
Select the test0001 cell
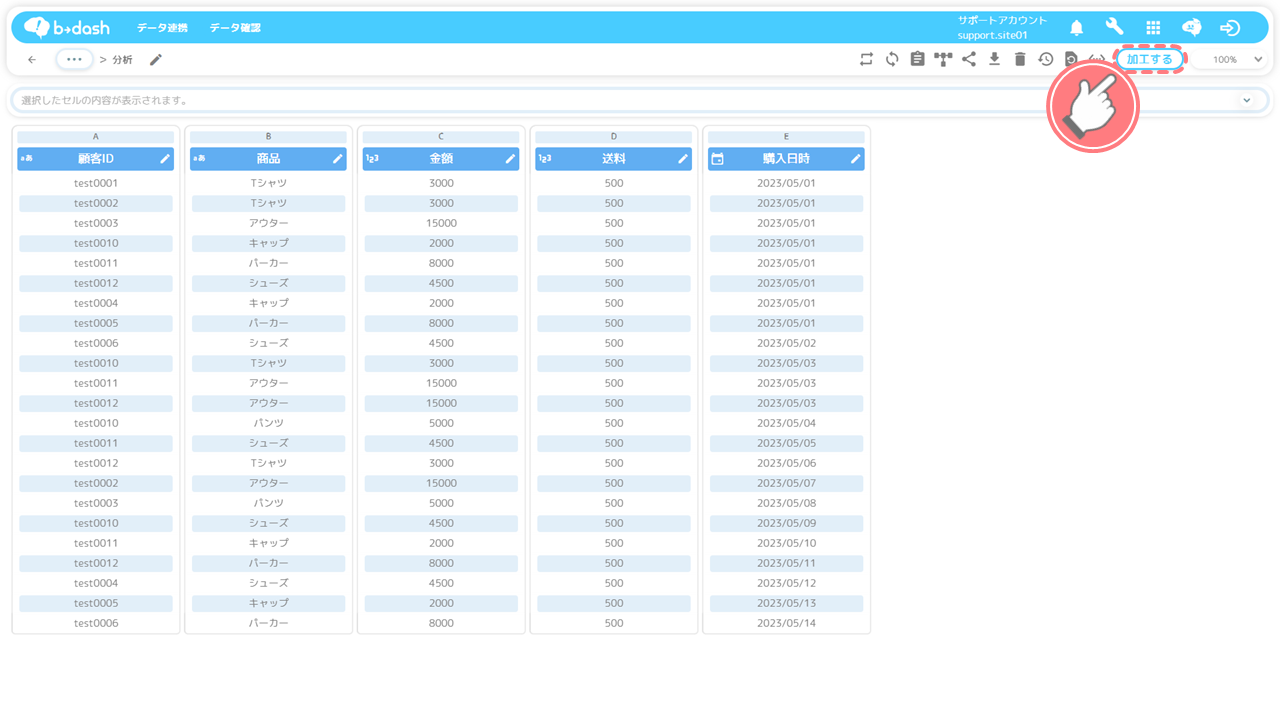(96, 183)
